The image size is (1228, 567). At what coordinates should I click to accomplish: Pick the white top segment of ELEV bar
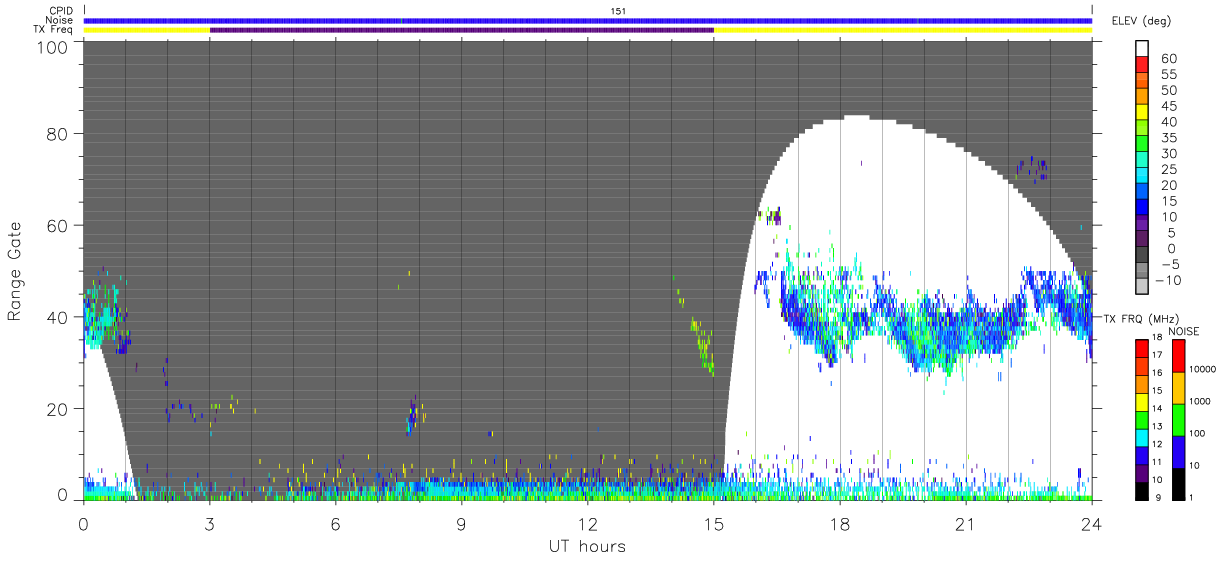point(1144,48)
